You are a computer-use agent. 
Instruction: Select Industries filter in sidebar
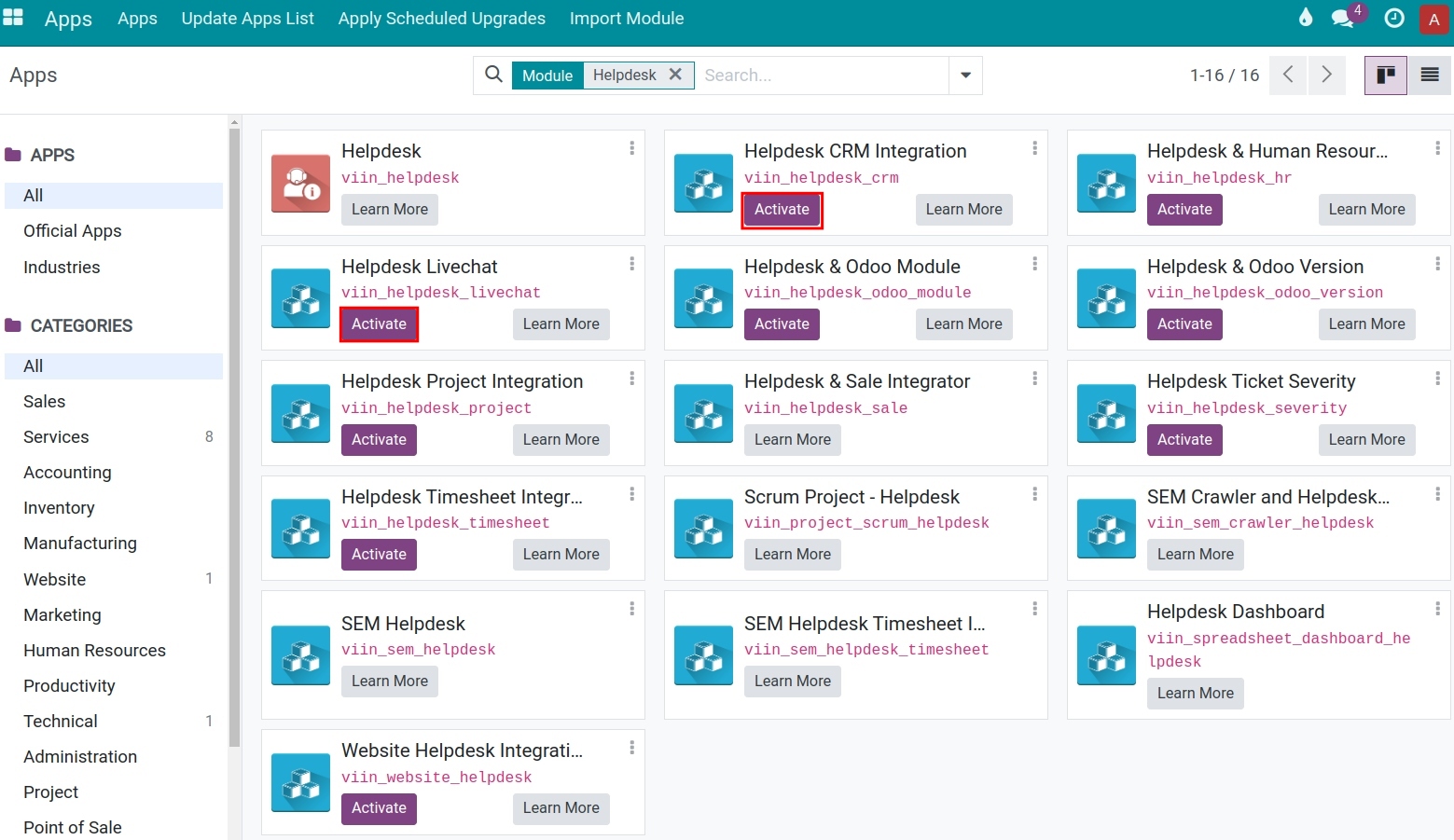click(x=62, y=268)
